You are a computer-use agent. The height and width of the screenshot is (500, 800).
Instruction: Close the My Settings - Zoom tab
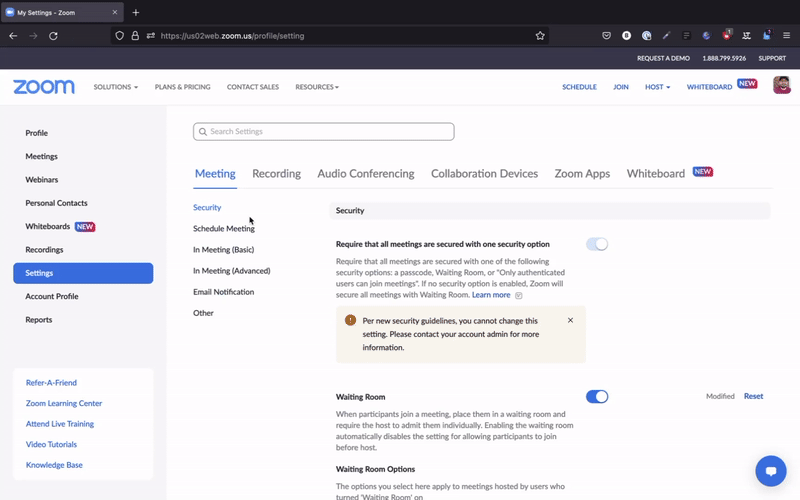115,12
